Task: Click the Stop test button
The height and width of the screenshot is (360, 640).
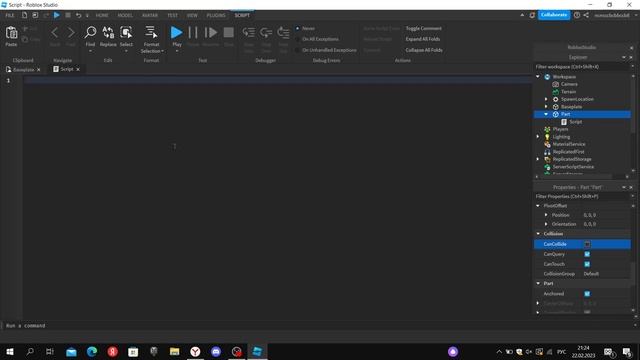Action: click(x=229, y=33)
